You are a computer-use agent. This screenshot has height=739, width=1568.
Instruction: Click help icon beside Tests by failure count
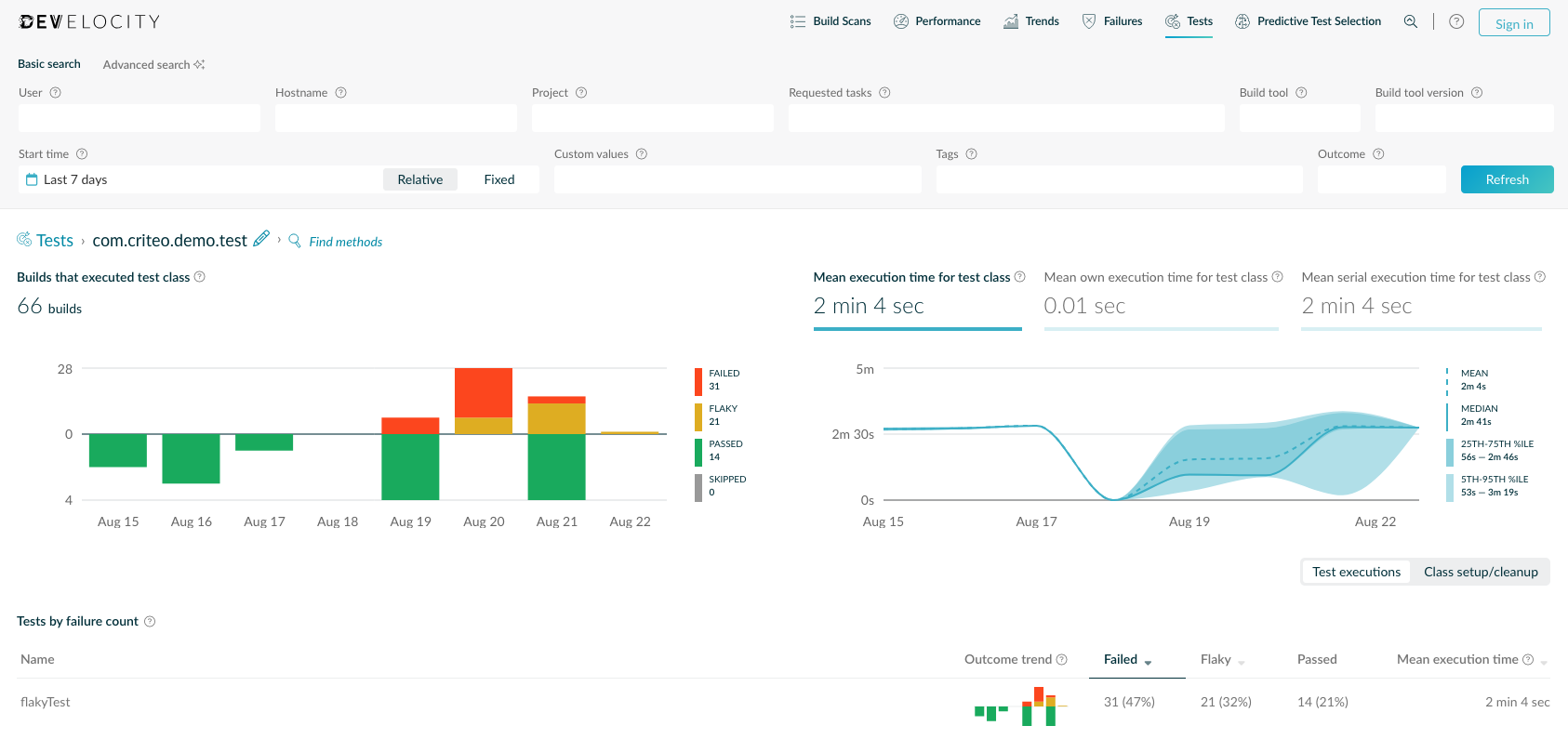point(150,622)
